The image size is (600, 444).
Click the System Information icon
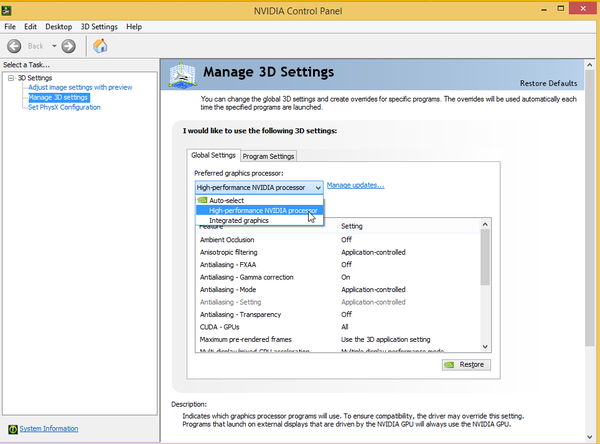(11, 429)
